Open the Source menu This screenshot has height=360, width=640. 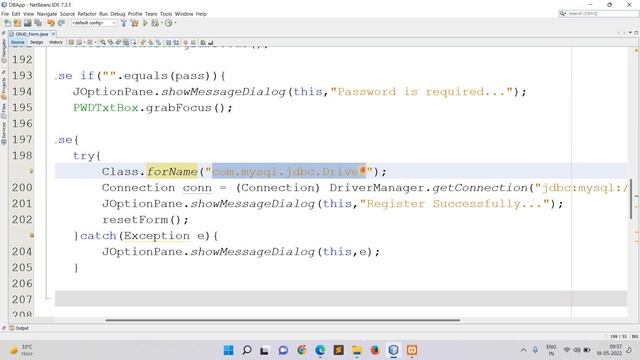coord(67,14)
